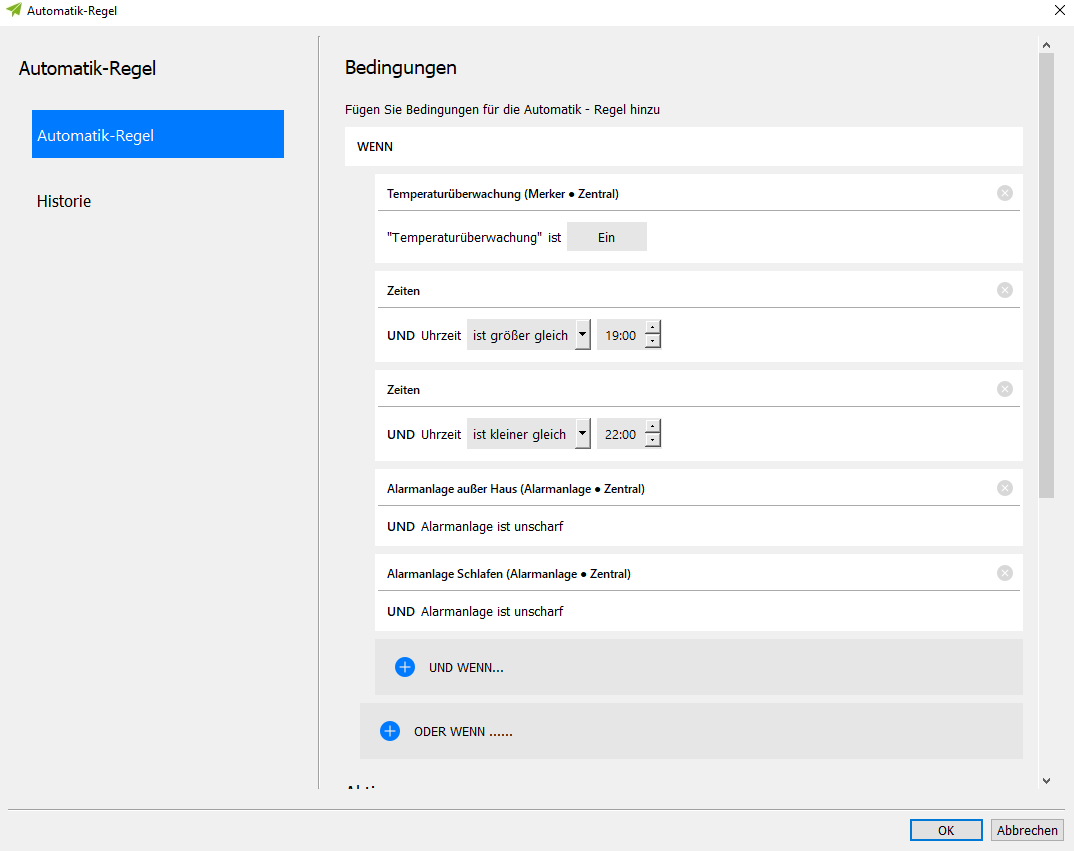Click the blue plus icon for ODER WENN
The image size is (1074, 851).
pos(390,731)
